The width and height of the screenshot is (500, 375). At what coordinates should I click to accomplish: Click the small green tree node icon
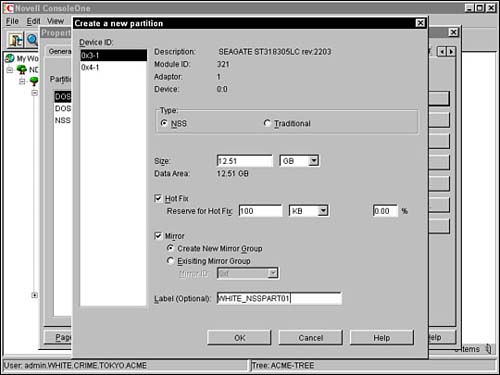coord(34,81)
